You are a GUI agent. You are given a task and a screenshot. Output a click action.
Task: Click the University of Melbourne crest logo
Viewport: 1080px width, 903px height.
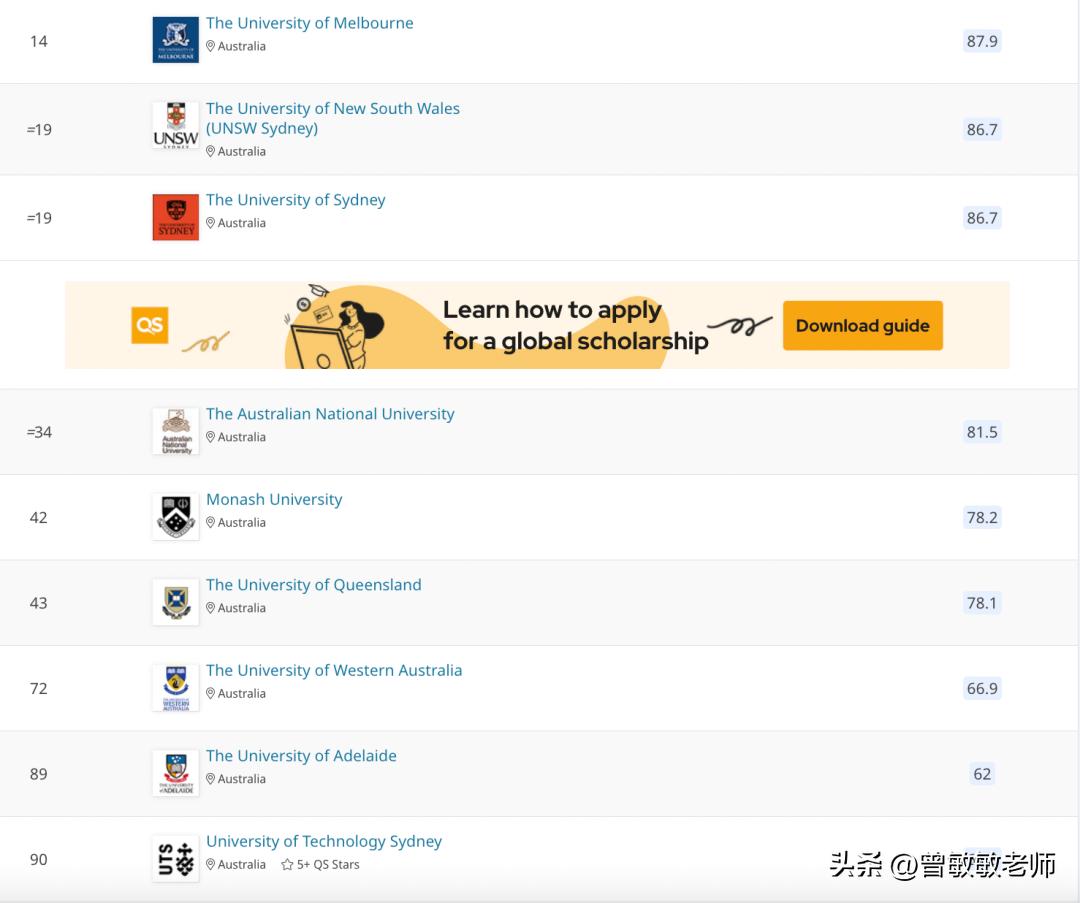click(175, 40)
